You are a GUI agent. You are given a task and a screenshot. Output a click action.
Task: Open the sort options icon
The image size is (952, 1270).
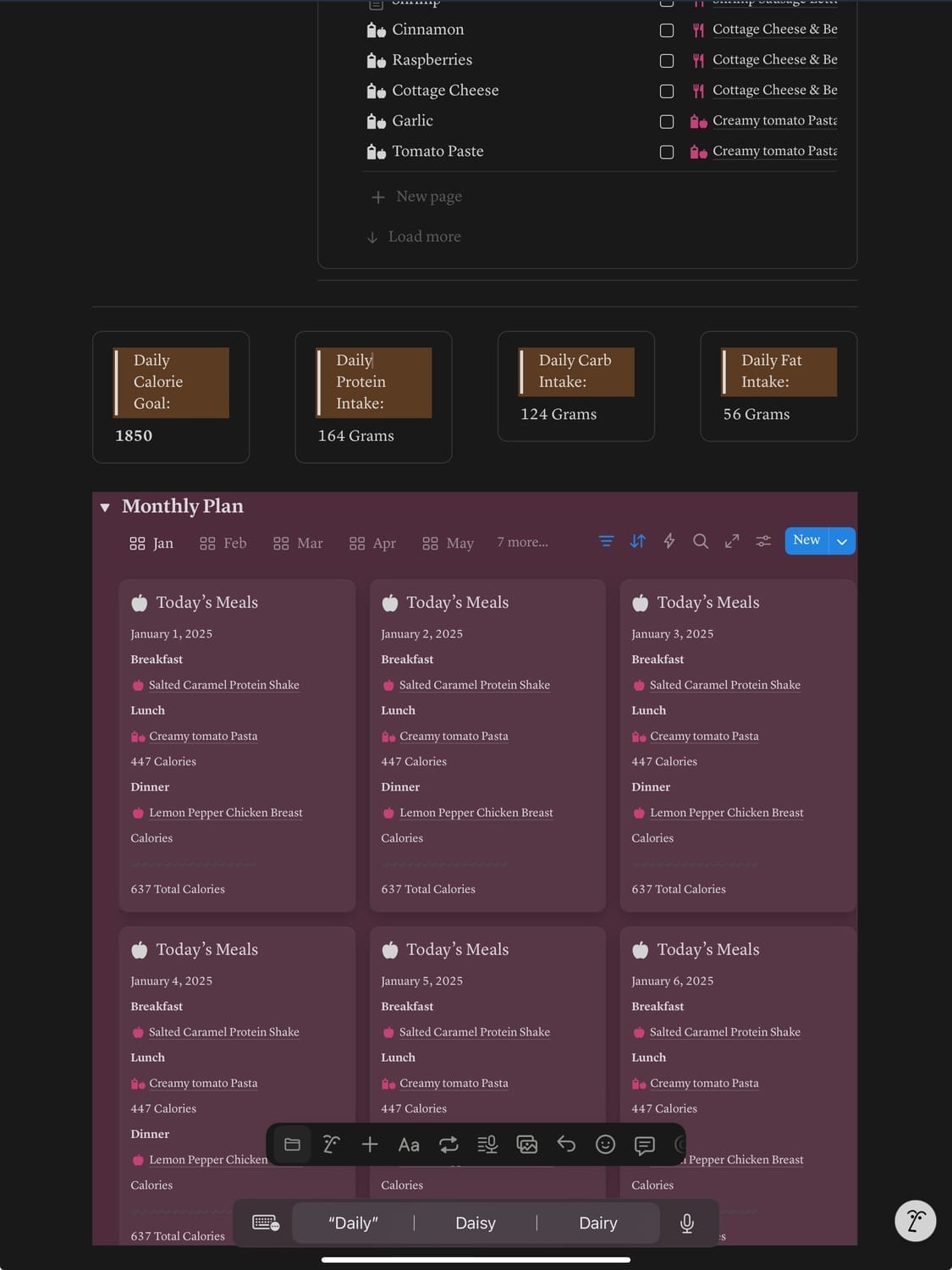click(x=638, y=541)
